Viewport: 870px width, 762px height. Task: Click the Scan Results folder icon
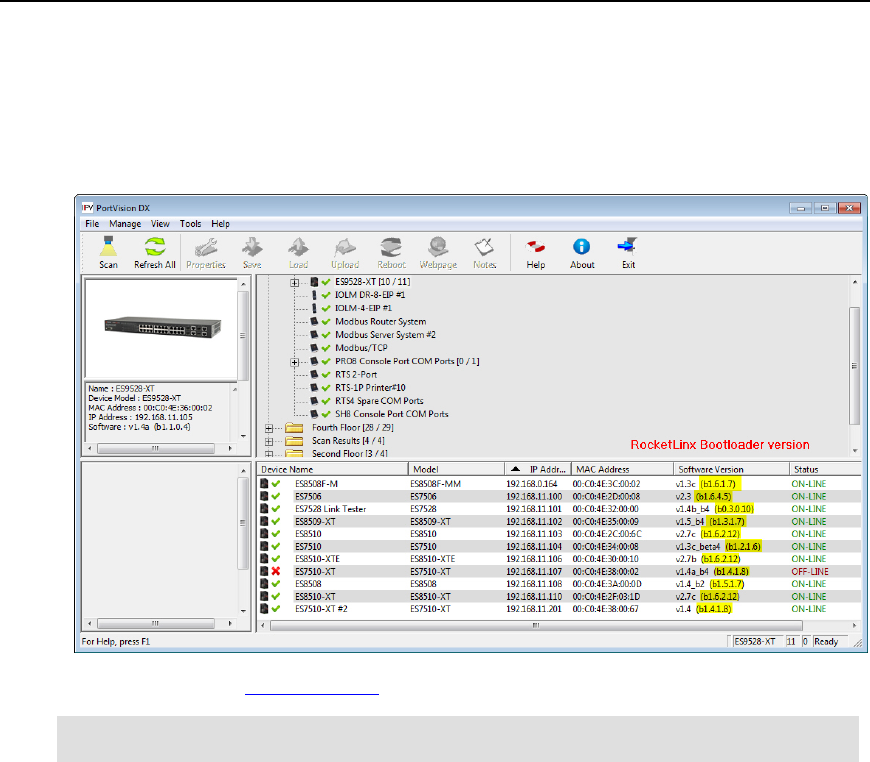(x=294, y=441)
